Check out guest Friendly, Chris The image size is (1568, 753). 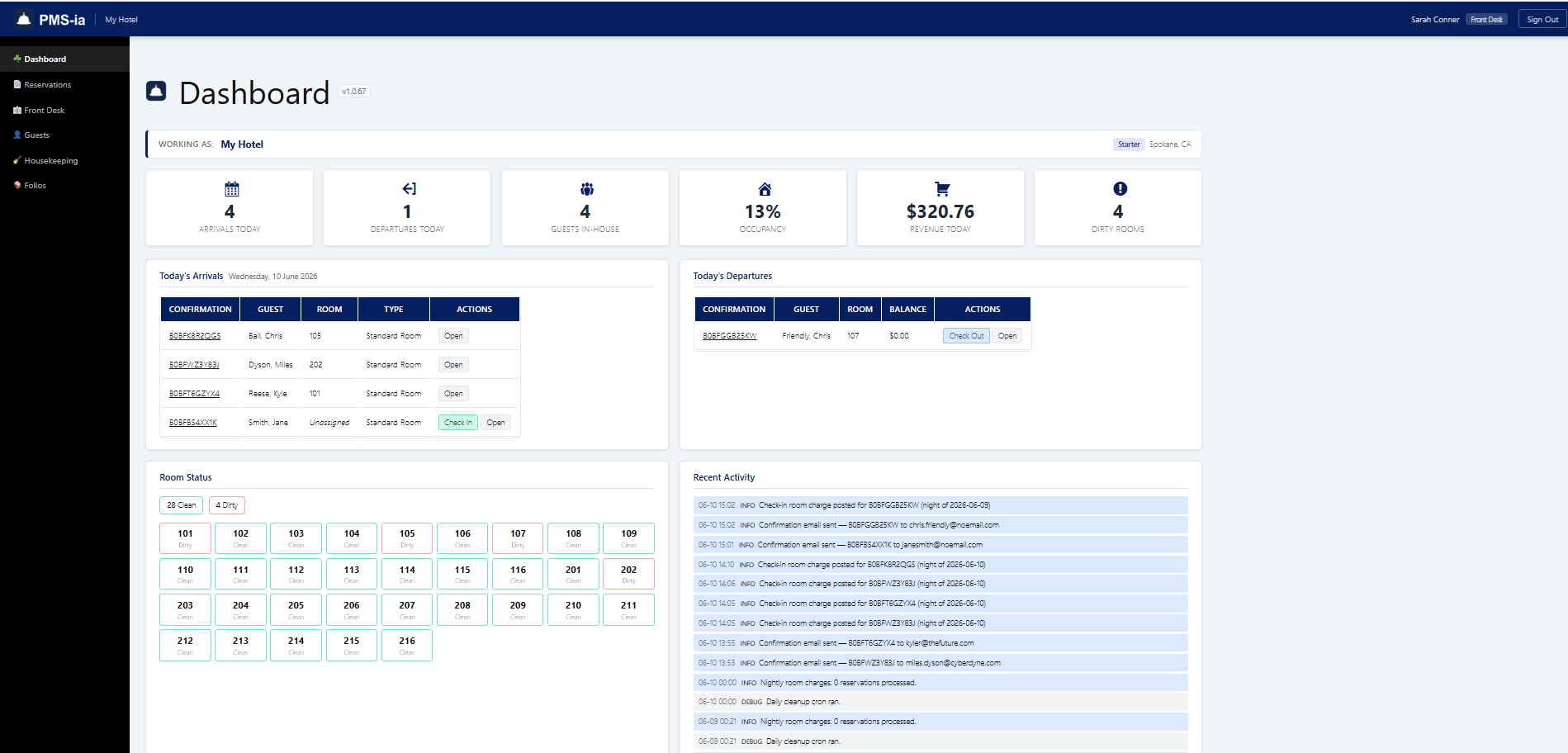point(966,336)
